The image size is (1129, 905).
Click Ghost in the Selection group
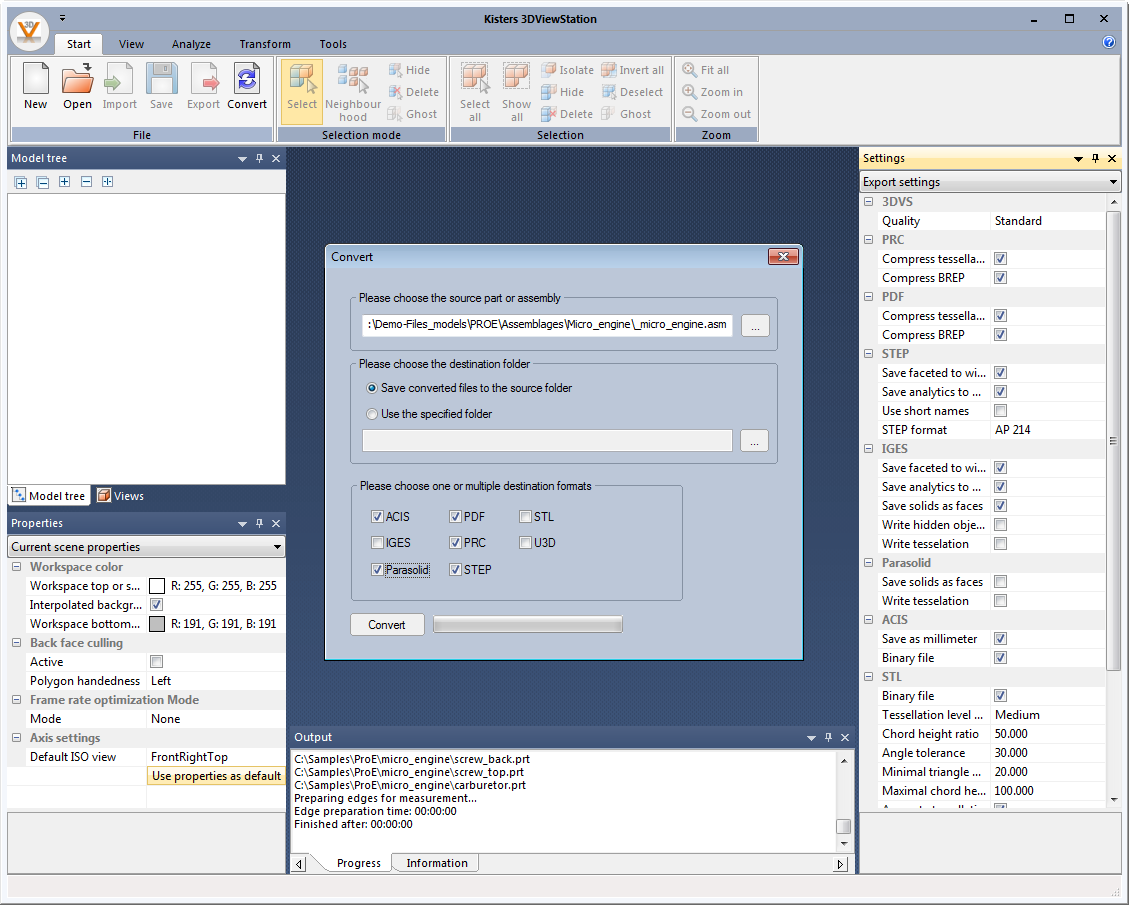click(626, 114)
